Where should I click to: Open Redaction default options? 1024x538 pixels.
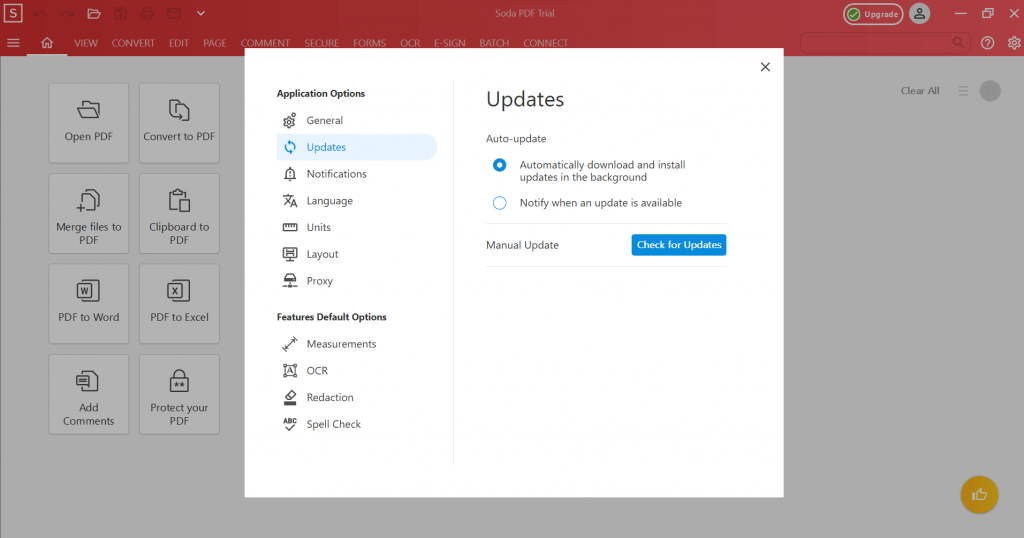point(357,397)
